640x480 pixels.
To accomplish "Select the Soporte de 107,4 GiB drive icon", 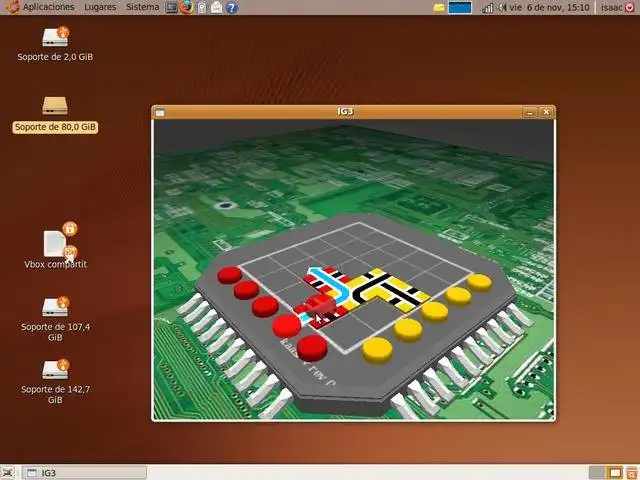I will click(x=55, y=307).
